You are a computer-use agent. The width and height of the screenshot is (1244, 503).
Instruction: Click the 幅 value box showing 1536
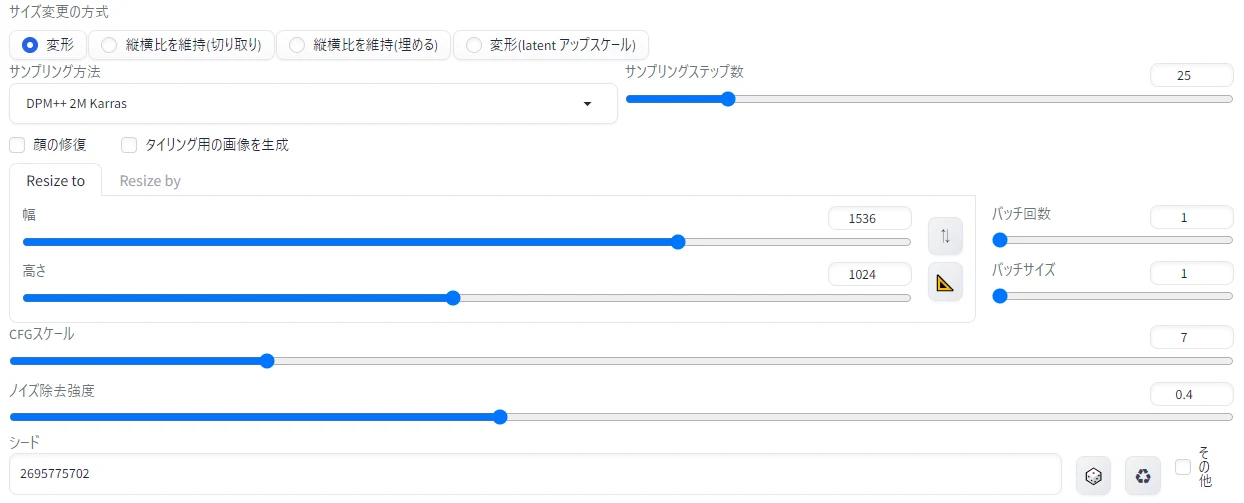[x=870, y=218]
